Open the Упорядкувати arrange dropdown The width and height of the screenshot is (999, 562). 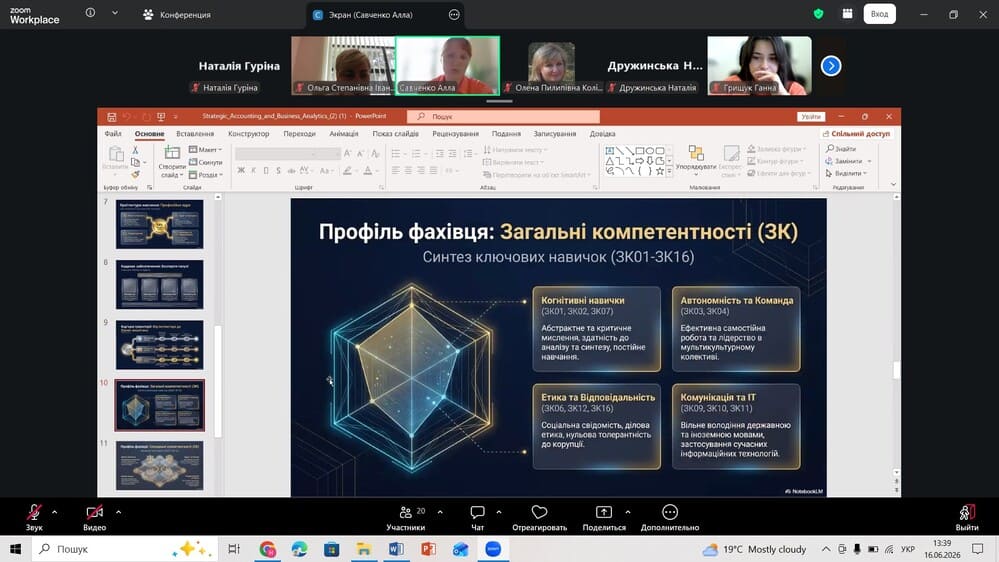(x=696, y=159)
